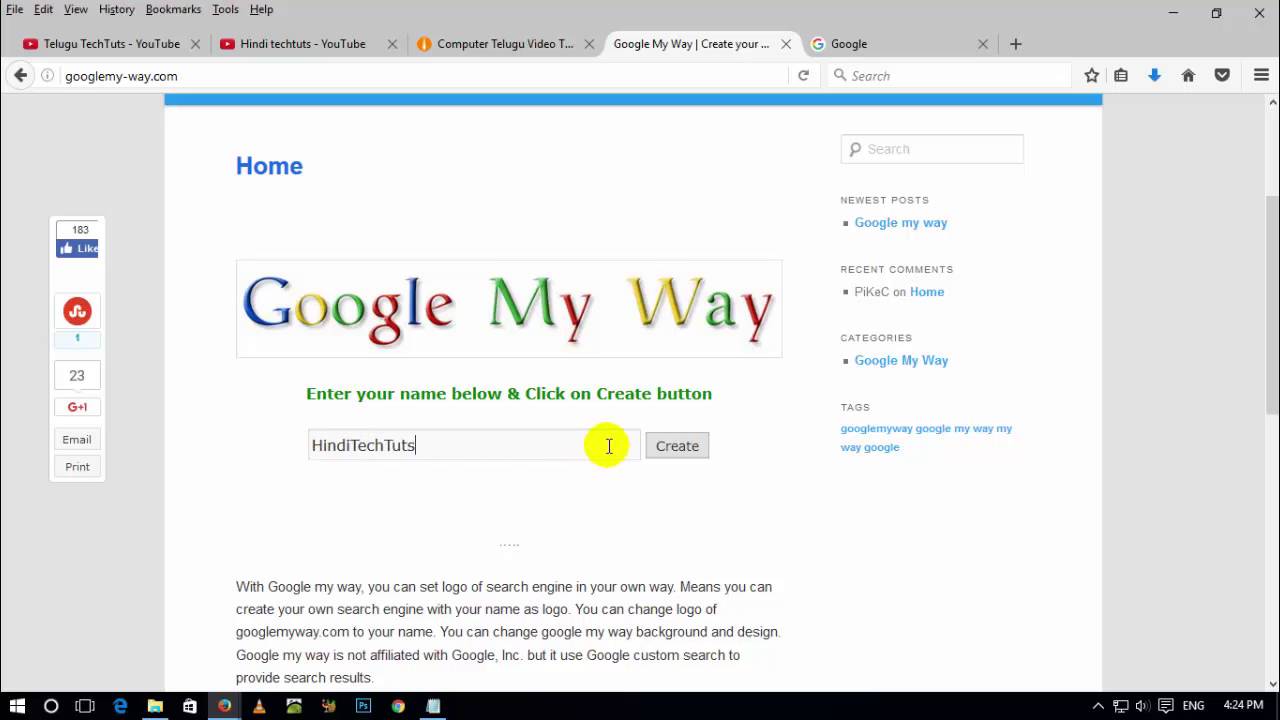Viewport: 1280px width, 720px height.
Task: Open Google Chrome from taskbar
Action: [398, 706]
